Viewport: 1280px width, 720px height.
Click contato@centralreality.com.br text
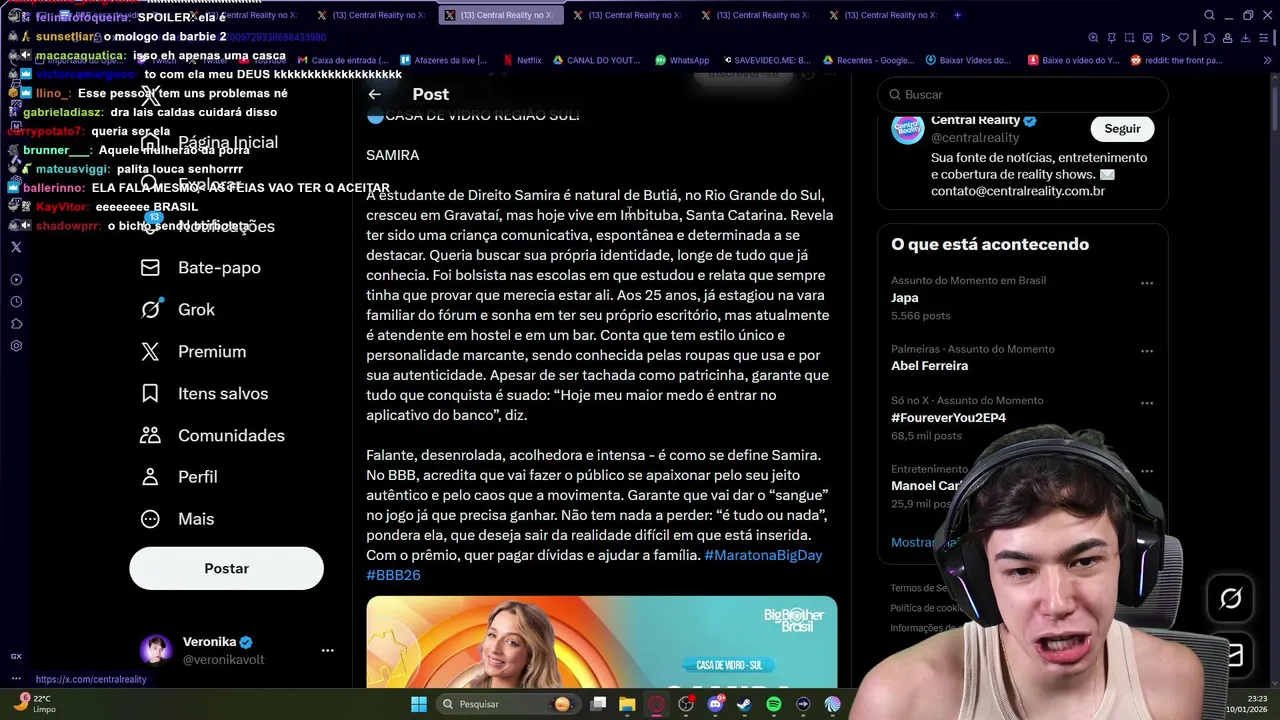[1018, 191]
